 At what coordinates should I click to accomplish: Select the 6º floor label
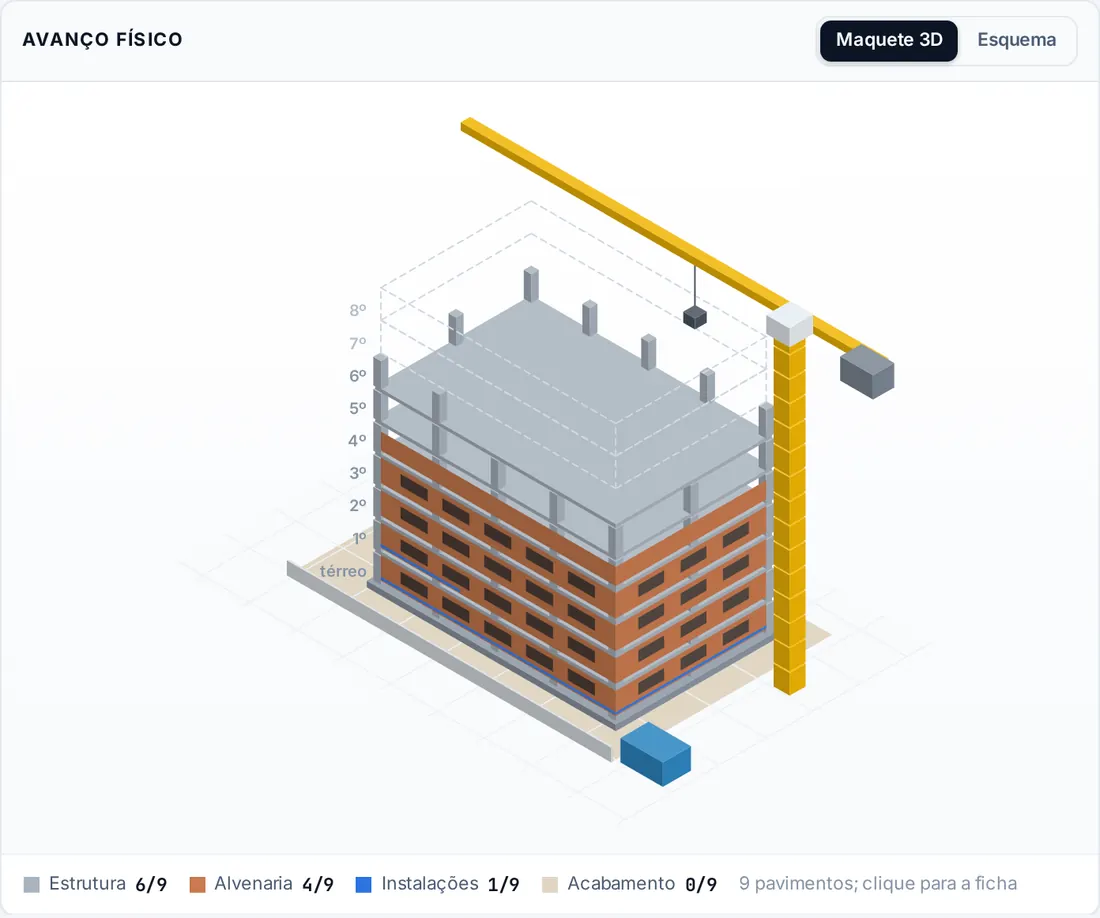tap(358, 376)
